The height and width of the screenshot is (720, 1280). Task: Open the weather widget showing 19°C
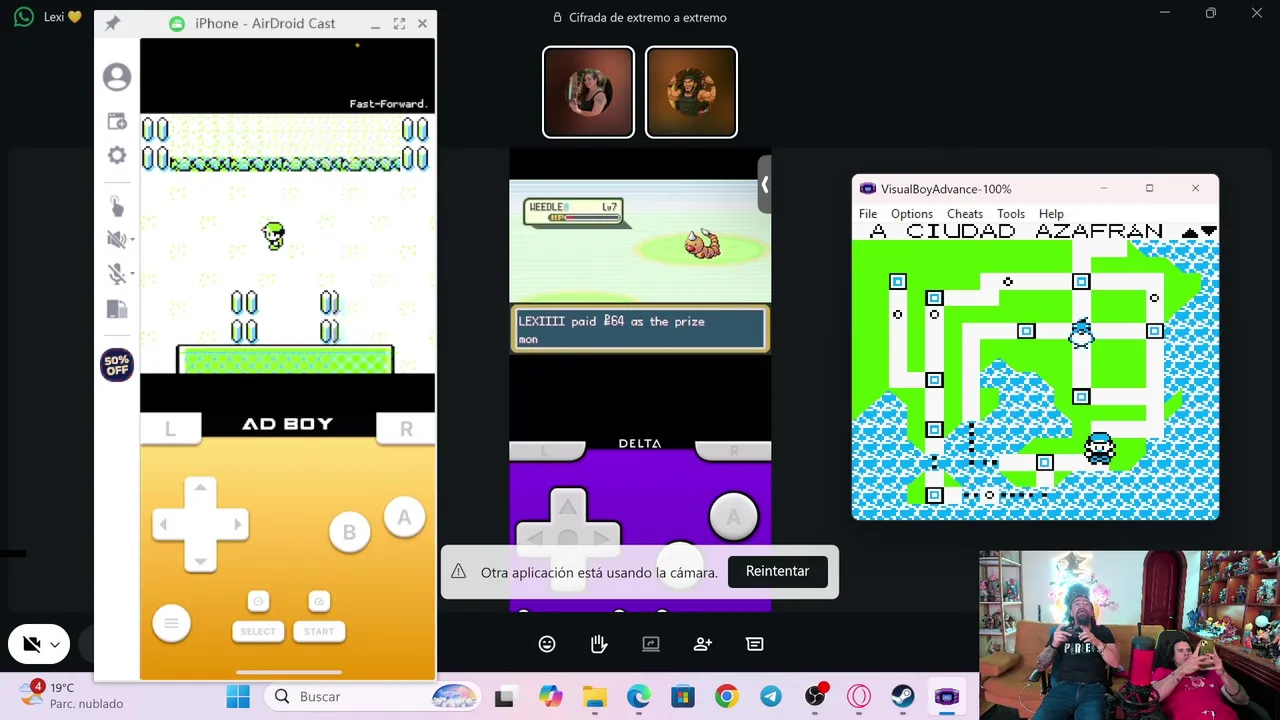tap(73, 696)
